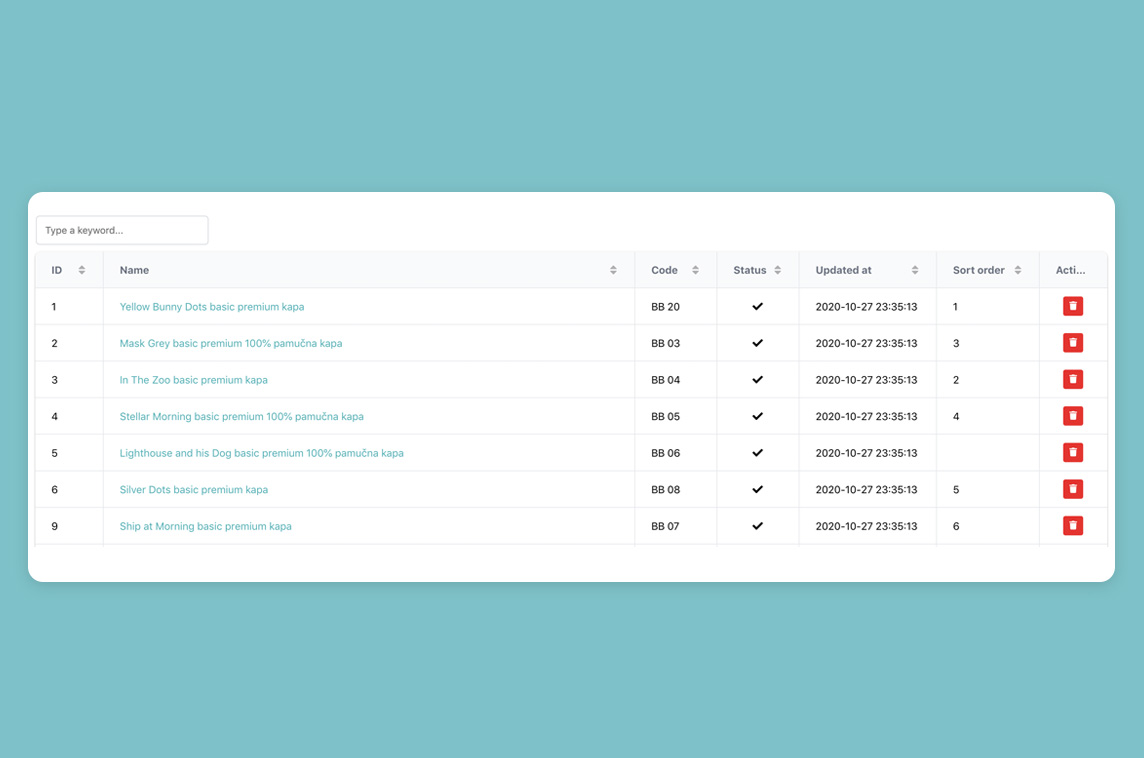Click status checkmark for BB 08
Screen dimensions: 1144x758
click(757, 489)
